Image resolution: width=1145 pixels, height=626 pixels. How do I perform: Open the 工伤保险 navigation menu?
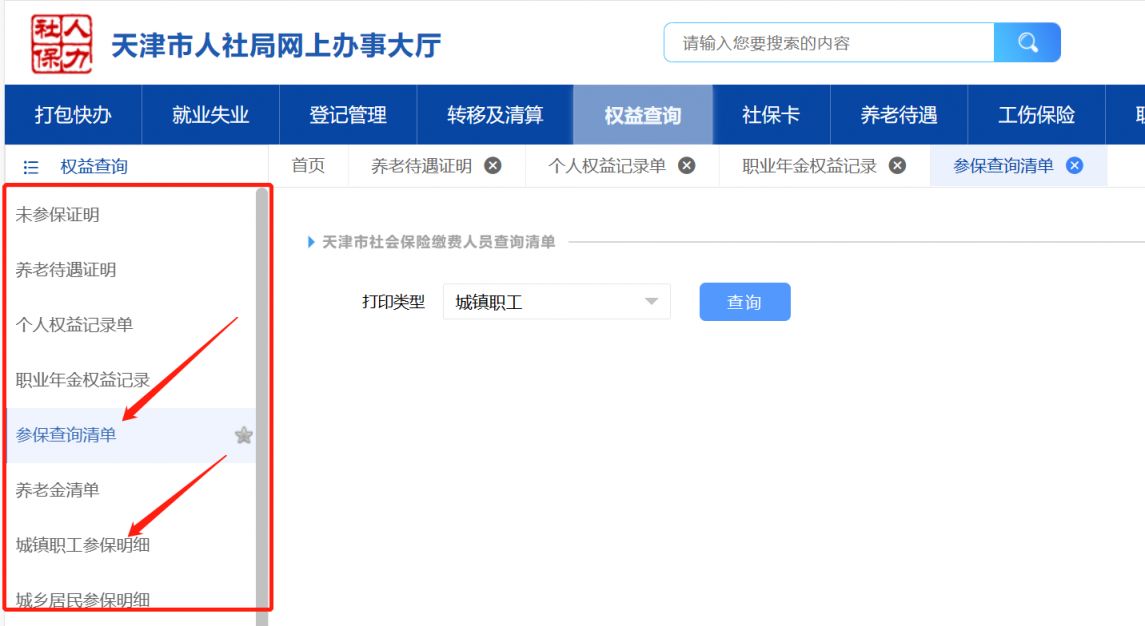[x=1036, y=115]
